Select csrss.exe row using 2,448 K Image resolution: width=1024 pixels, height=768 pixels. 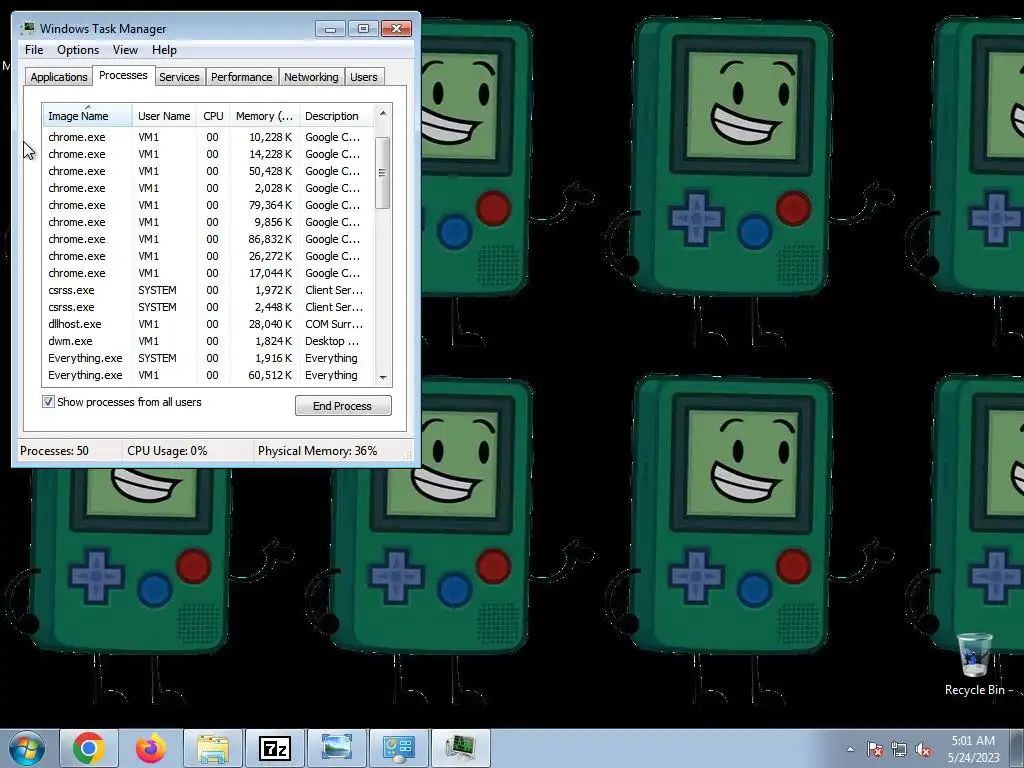coord(208,307)
